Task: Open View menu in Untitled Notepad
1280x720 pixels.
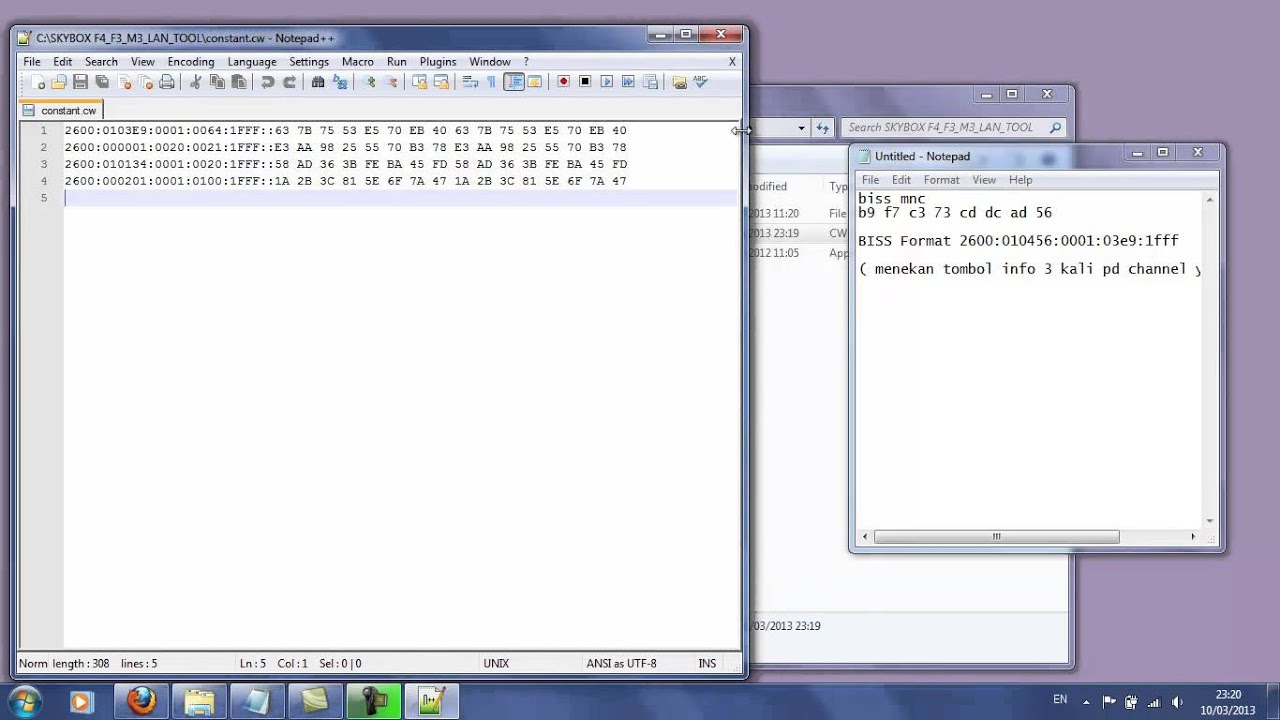Action: tap(984, 180)
